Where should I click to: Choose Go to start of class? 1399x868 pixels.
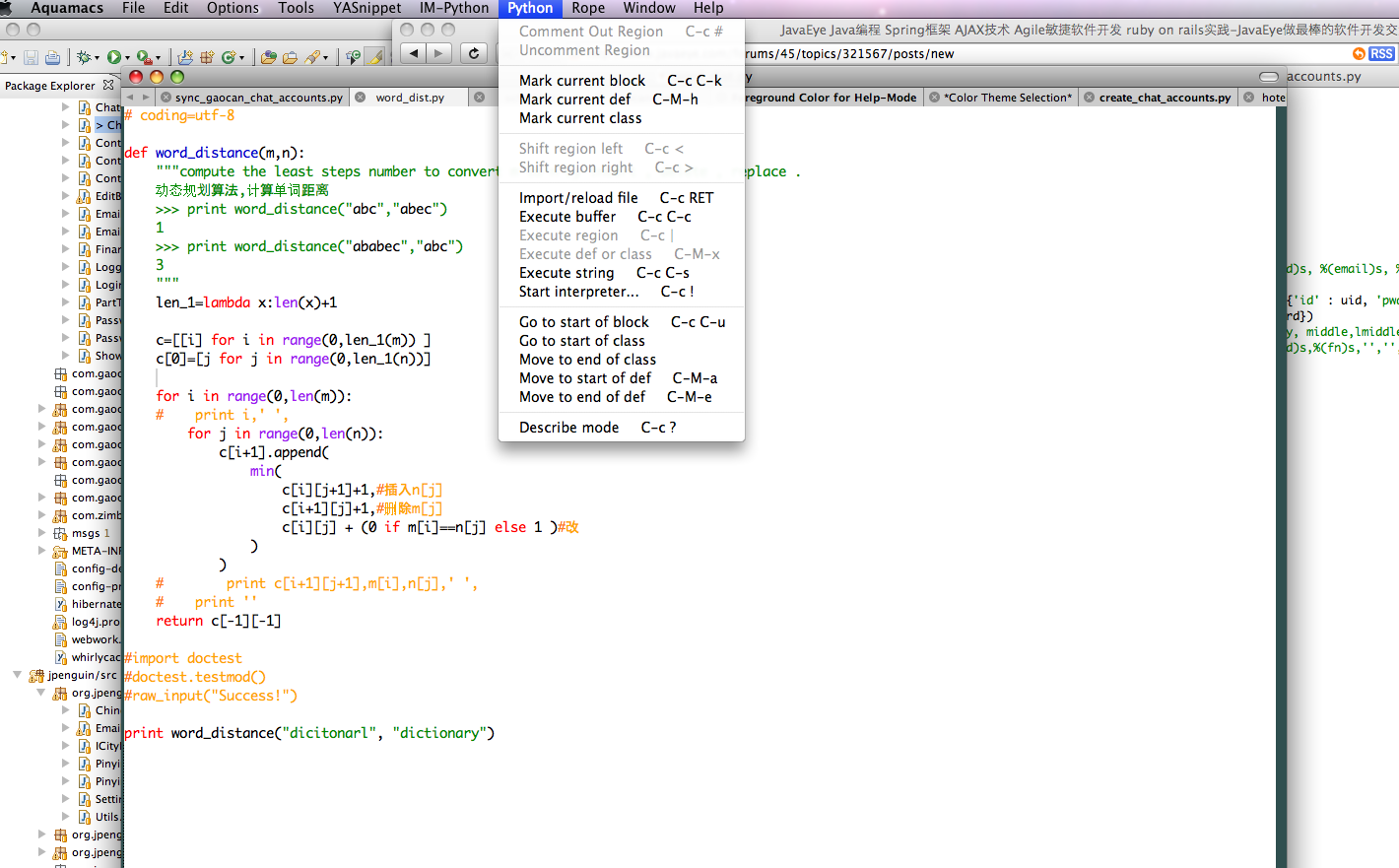point(622,341)
